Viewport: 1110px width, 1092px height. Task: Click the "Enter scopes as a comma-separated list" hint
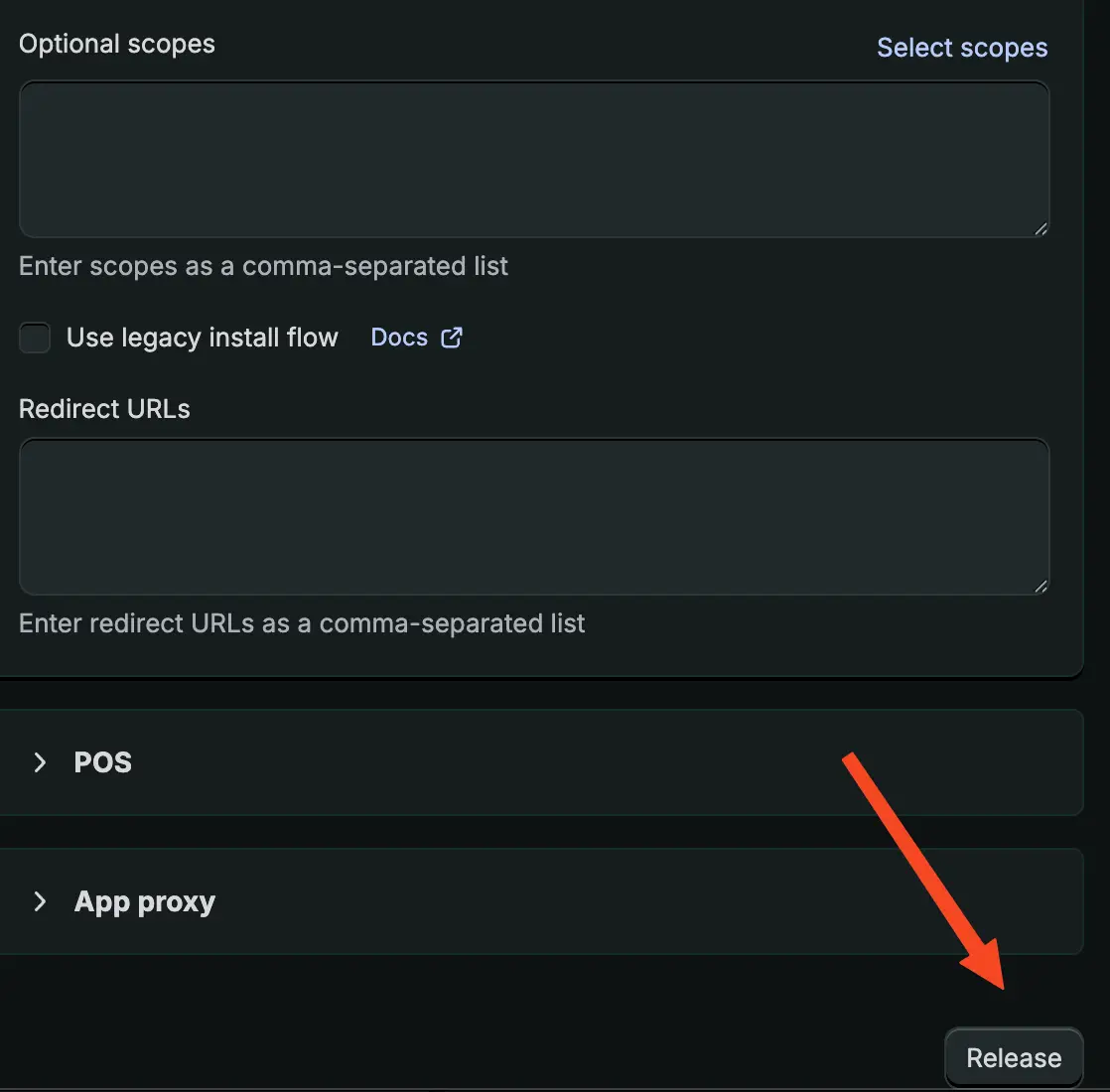(x=263, y=266)
